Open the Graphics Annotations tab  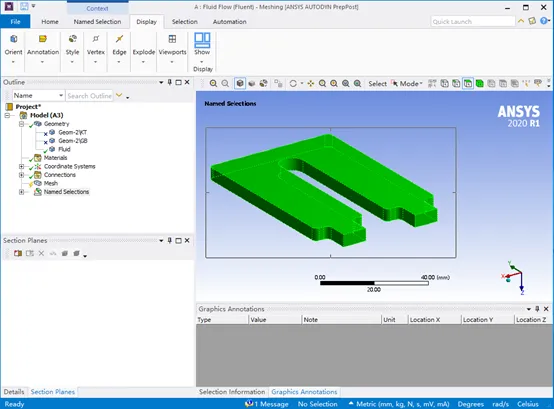pos(304,392)
